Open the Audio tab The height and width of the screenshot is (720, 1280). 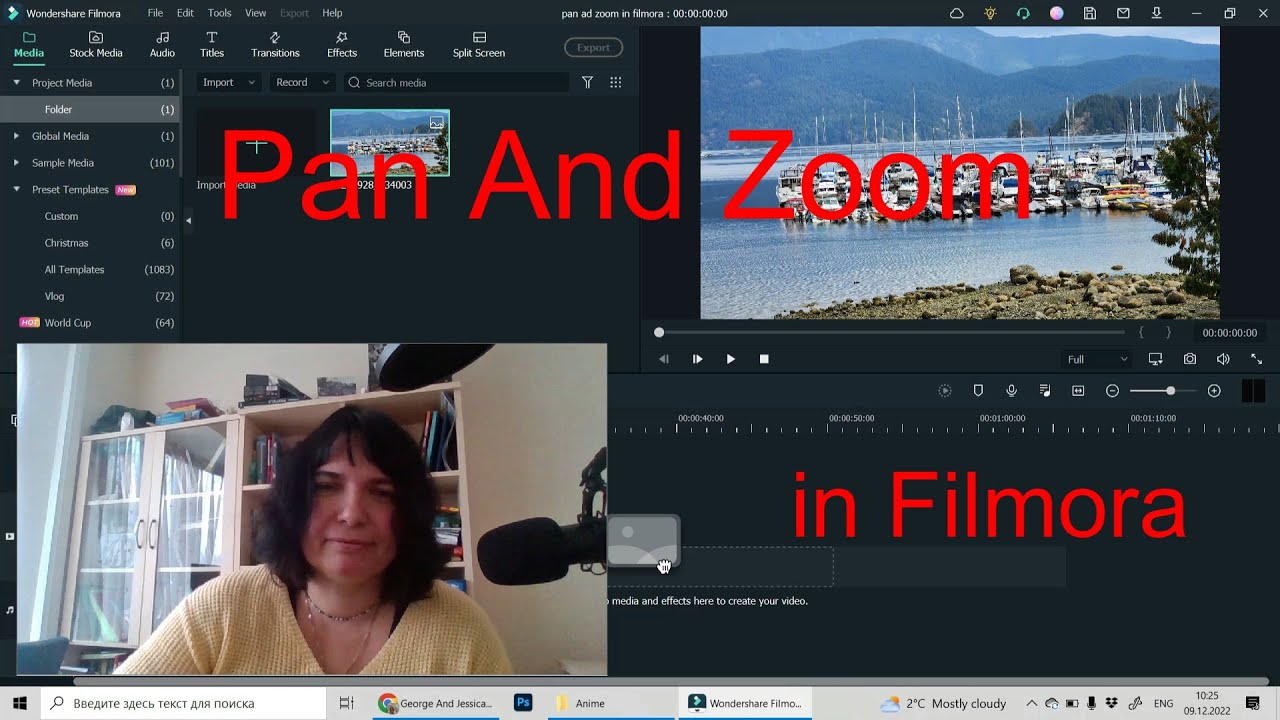[x=162, y=45]
